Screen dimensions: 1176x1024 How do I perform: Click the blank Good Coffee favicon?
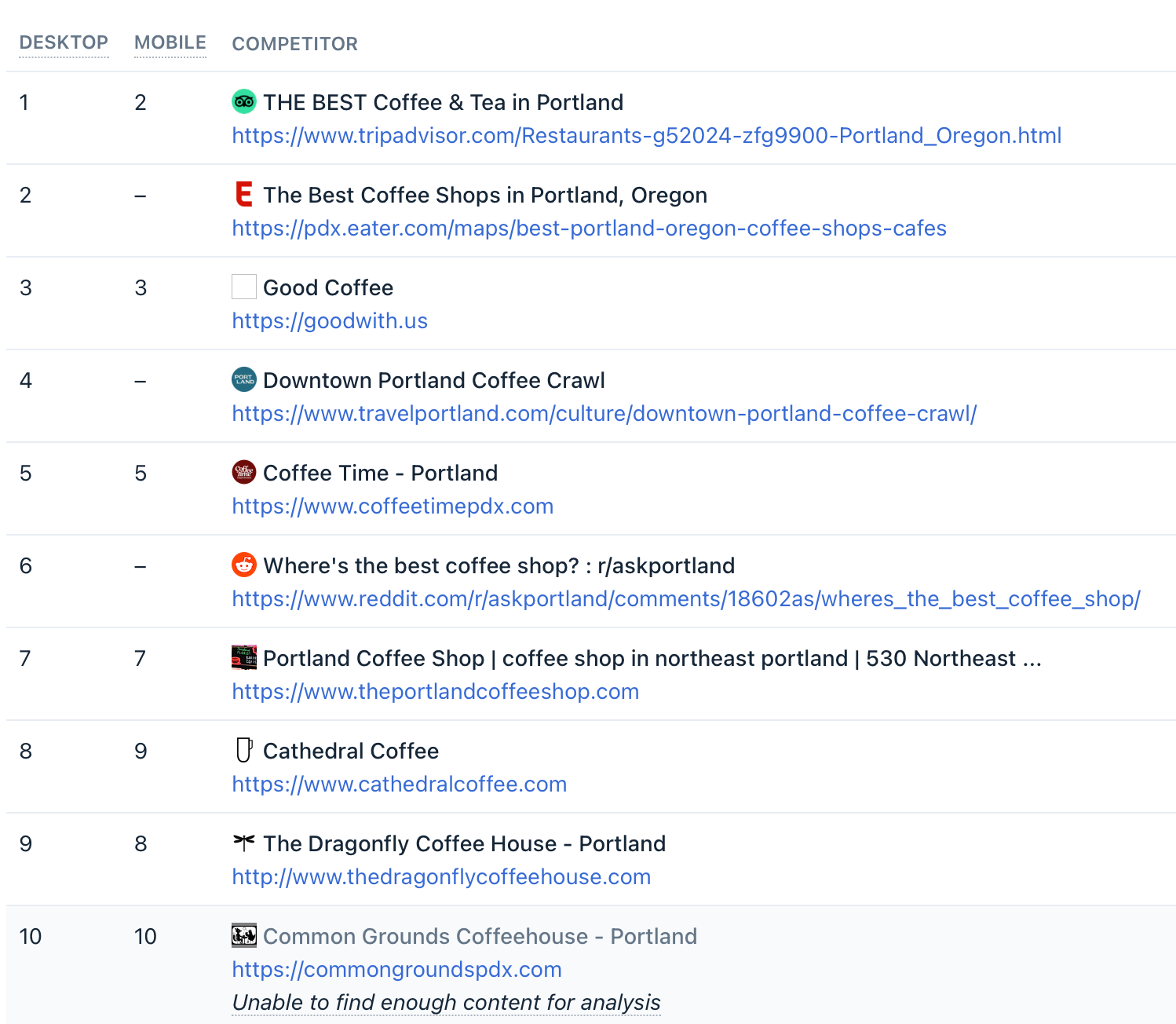244,287
